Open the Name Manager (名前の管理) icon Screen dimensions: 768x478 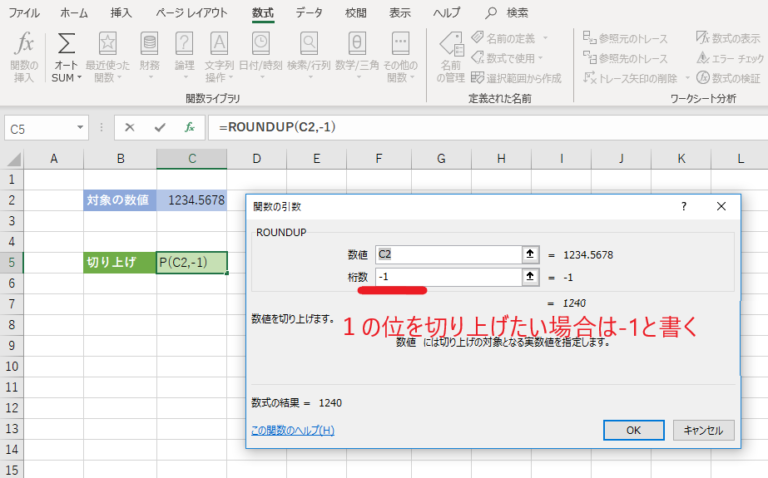[450, 56]
